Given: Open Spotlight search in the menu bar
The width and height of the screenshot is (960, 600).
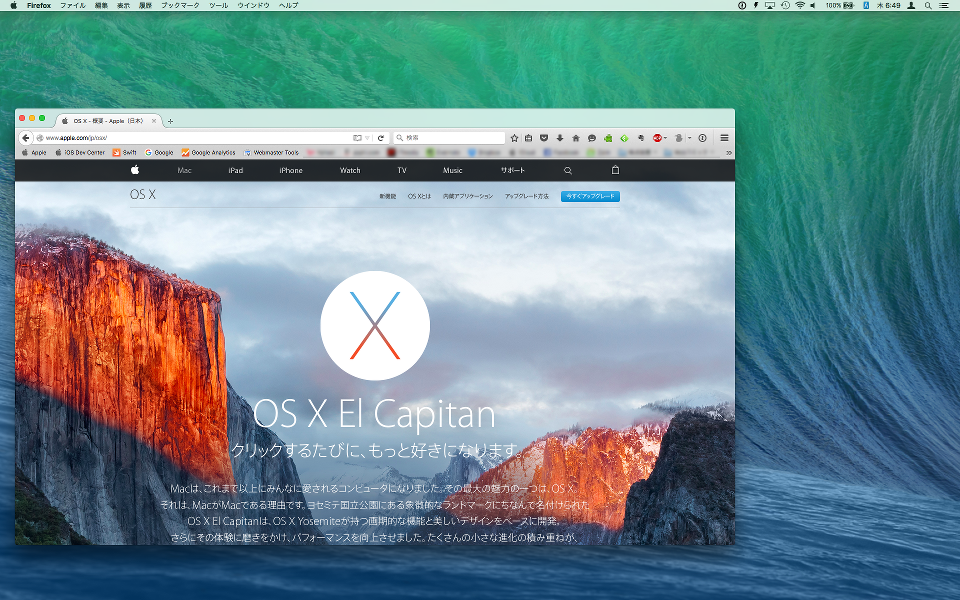Looking at the screenshot, I should click(928, 6).
